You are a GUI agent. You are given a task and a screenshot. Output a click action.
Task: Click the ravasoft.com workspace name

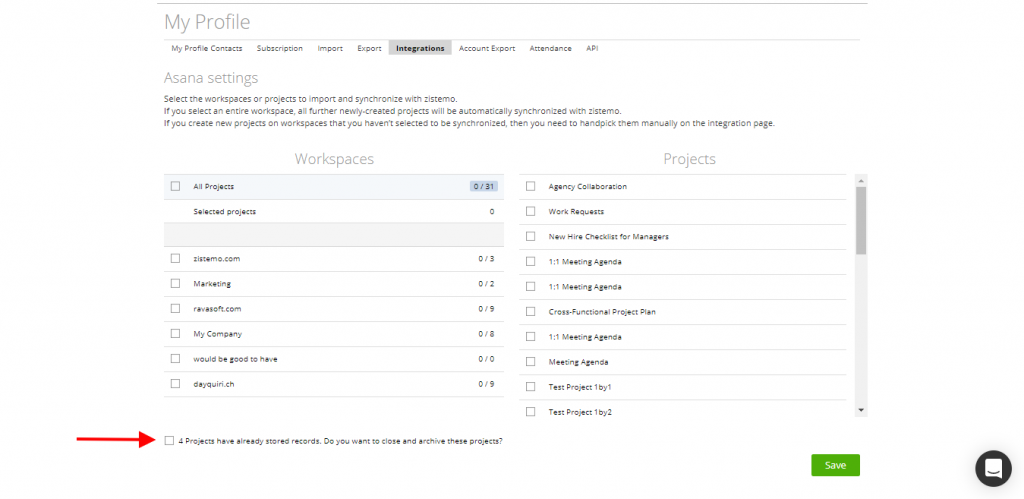click(217, 308)
